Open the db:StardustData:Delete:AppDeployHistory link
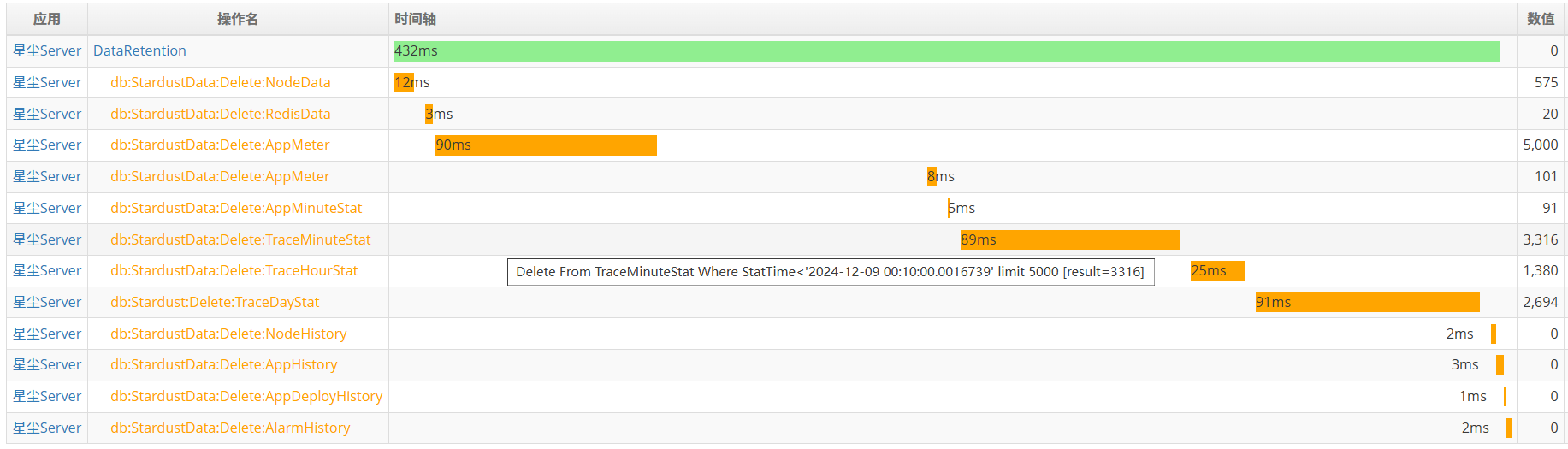 [x=246, y=396]
